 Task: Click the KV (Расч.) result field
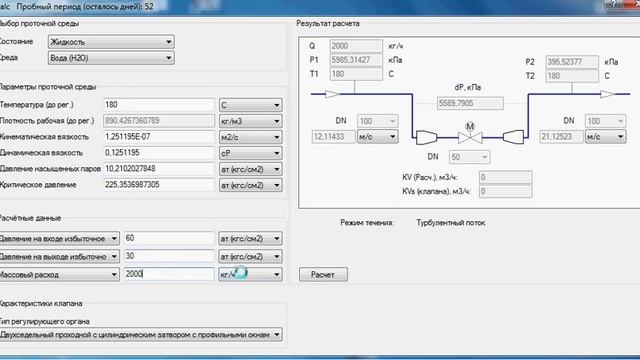click(x=505, y=177)
